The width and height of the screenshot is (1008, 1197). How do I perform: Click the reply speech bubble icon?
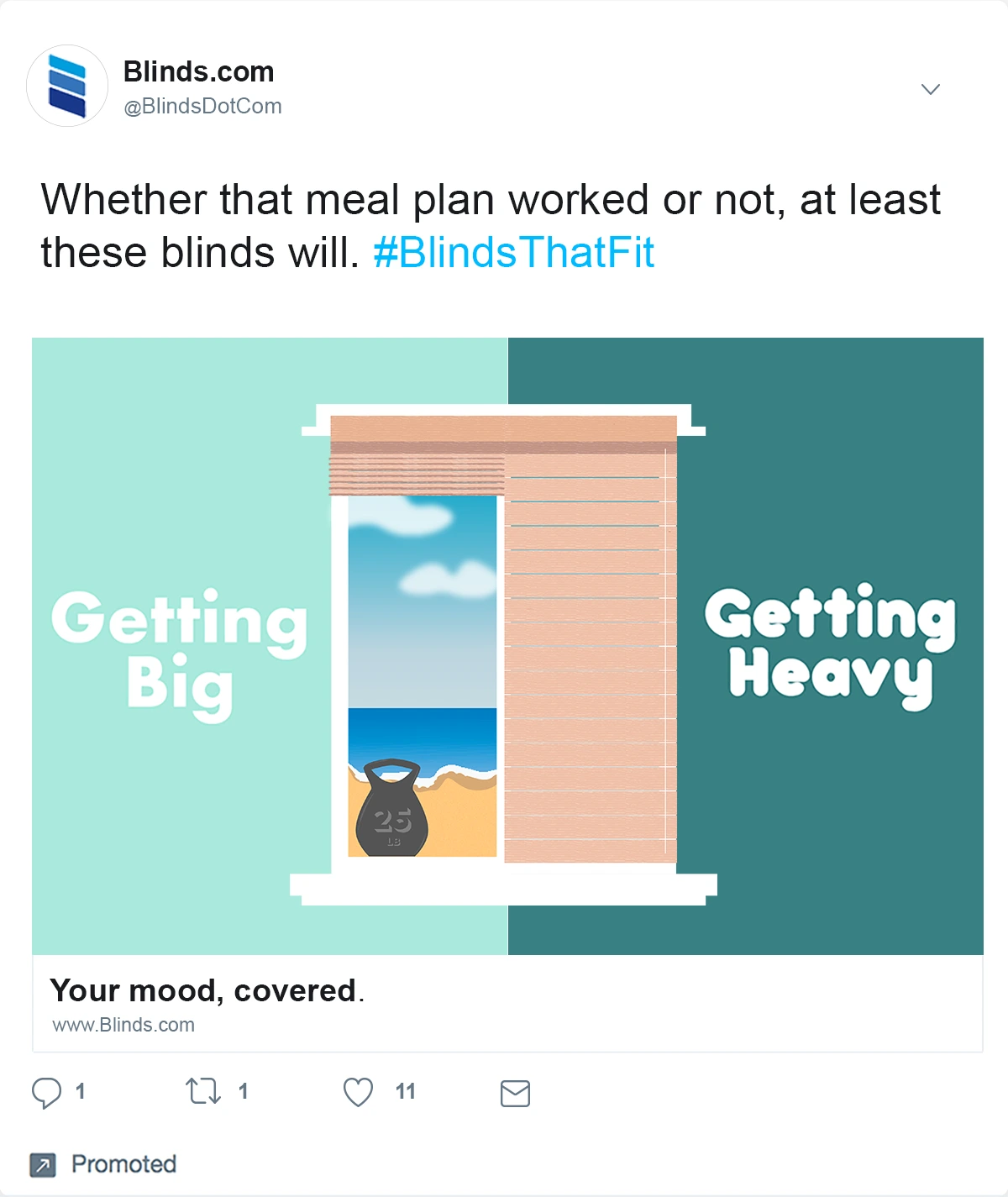[46, 1093]
